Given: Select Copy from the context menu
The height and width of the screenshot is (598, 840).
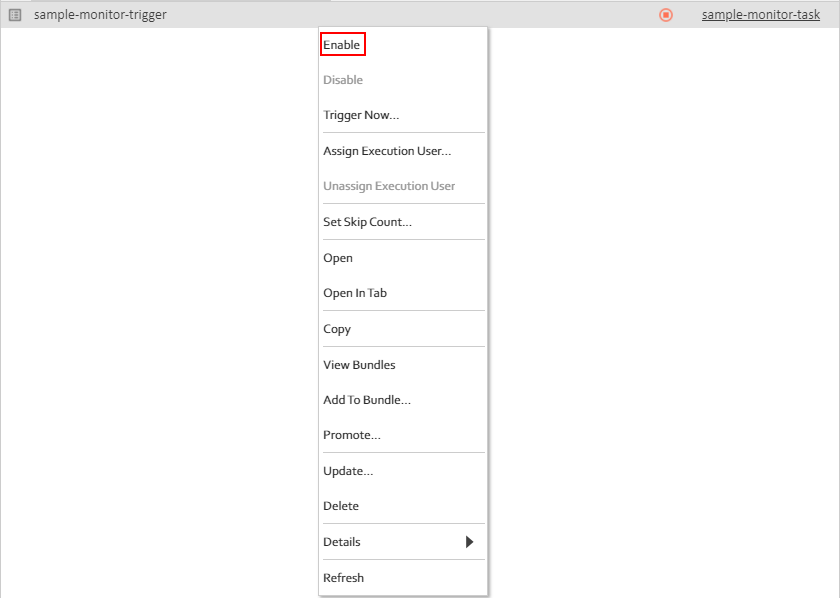Looking at the screenshot, I should coord(337,329).
